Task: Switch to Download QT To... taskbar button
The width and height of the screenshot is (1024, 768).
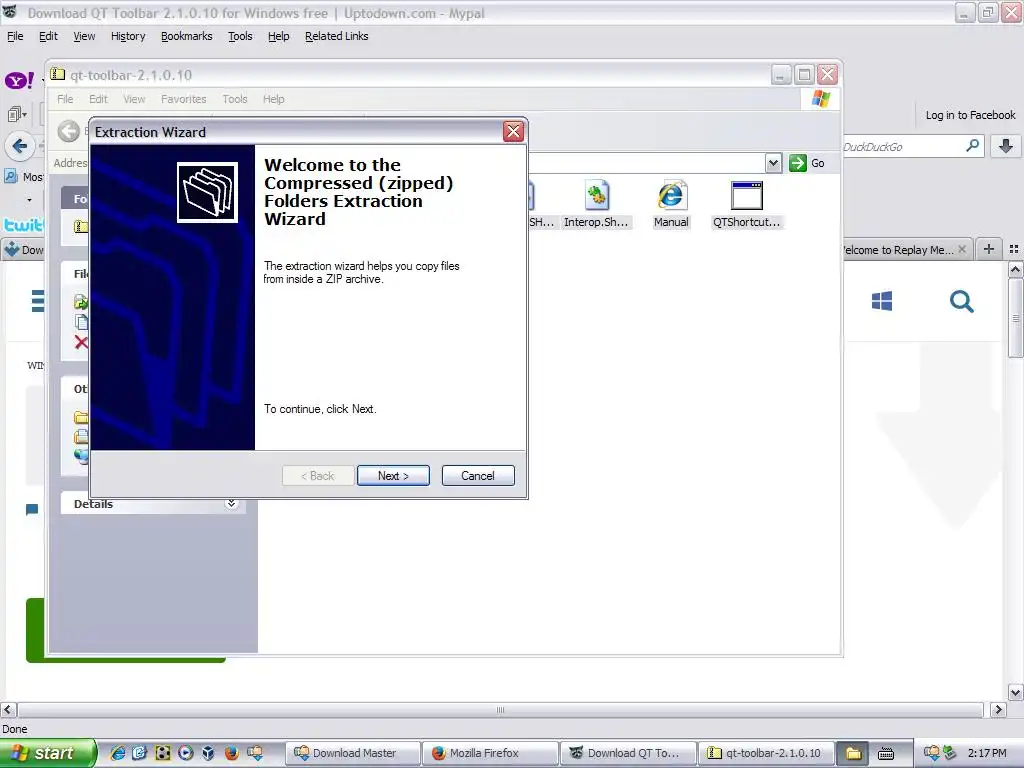Action: [x=627, y=753]
